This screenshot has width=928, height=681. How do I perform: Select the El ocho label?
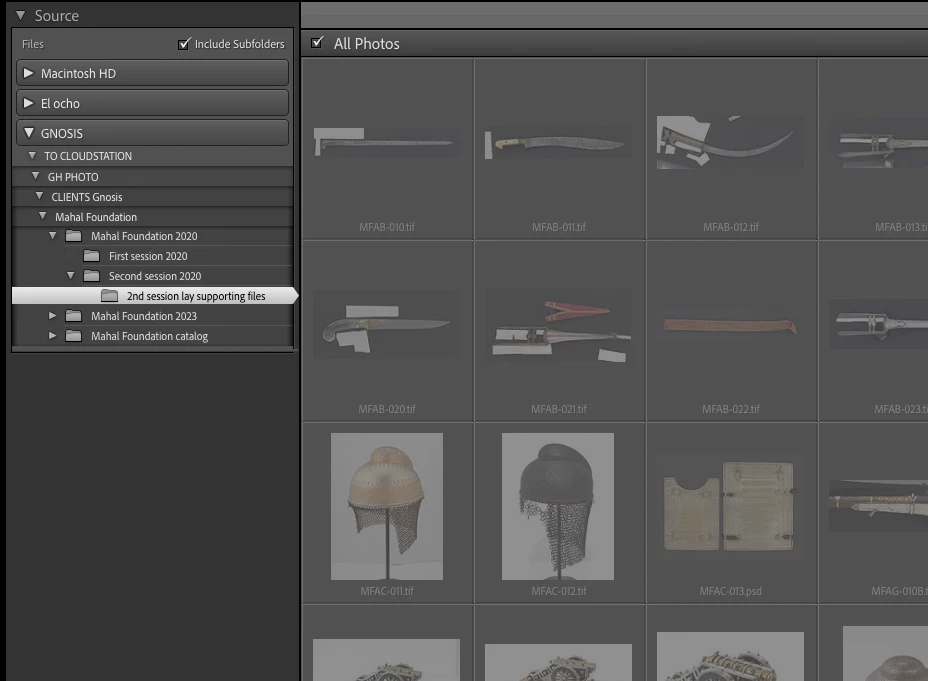point(60,104)
